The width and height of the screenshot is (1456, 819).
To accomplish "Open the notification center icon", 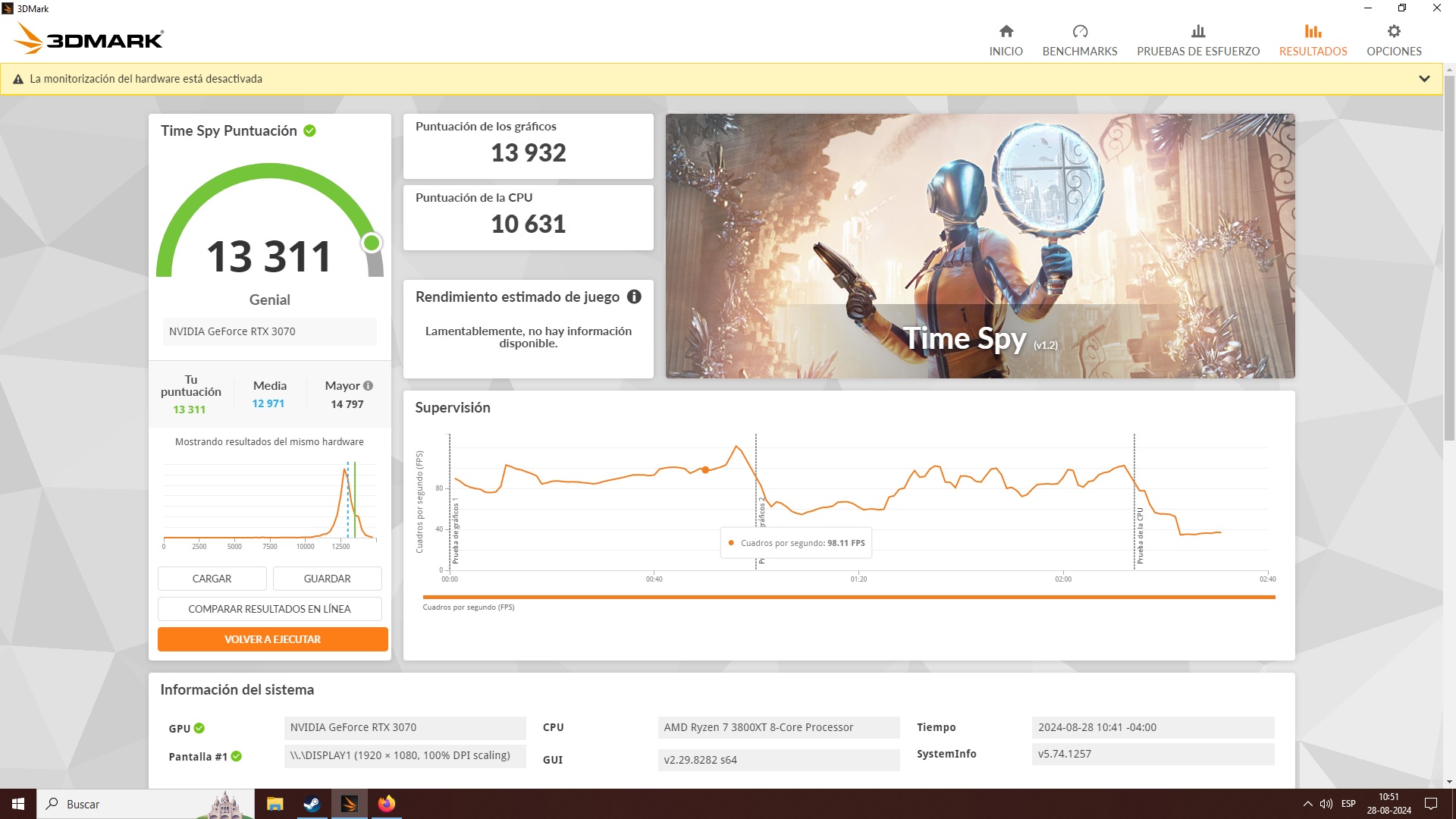I will pyautogui.click(x=1431, y=804).
